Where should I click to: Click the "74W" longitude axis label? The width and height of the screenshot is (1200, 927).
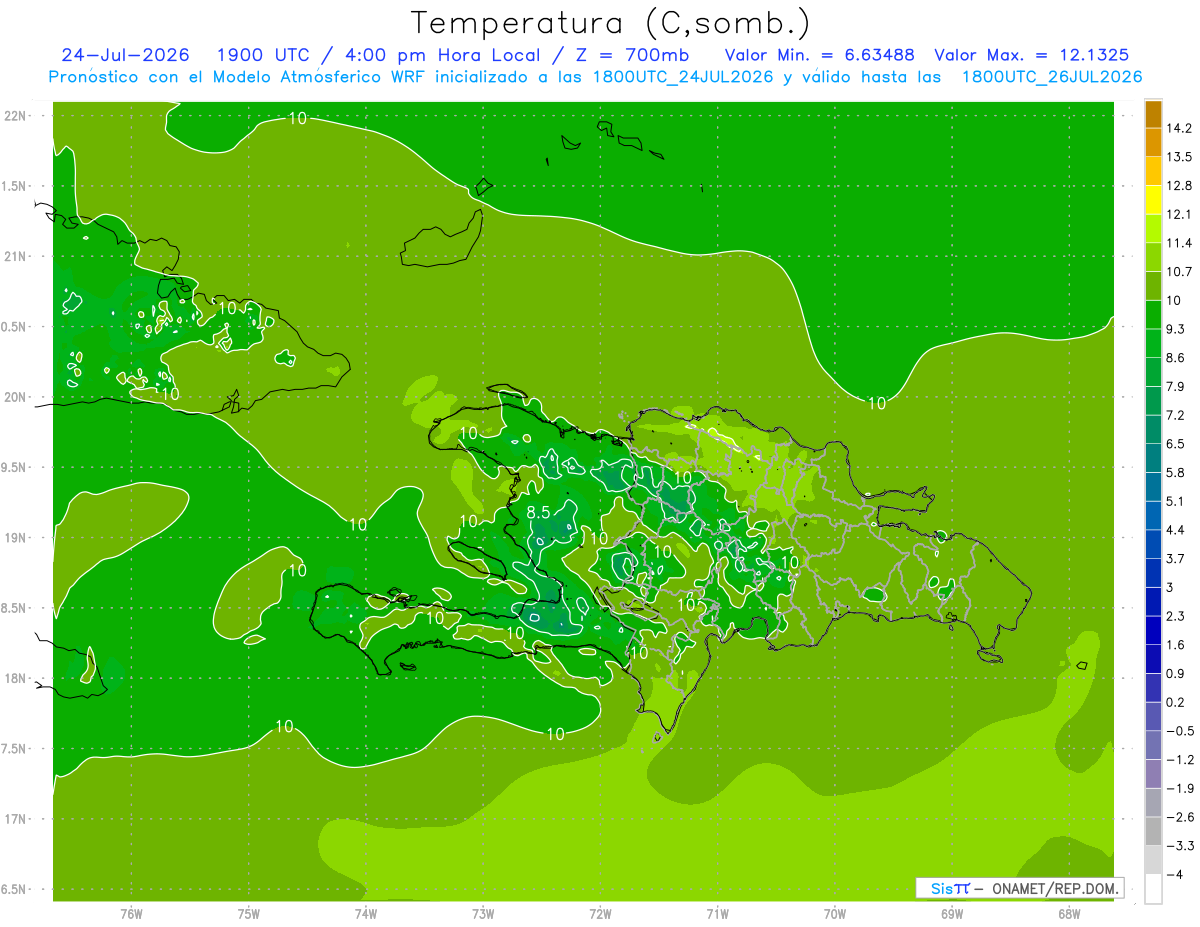click(x=366, y=915)
